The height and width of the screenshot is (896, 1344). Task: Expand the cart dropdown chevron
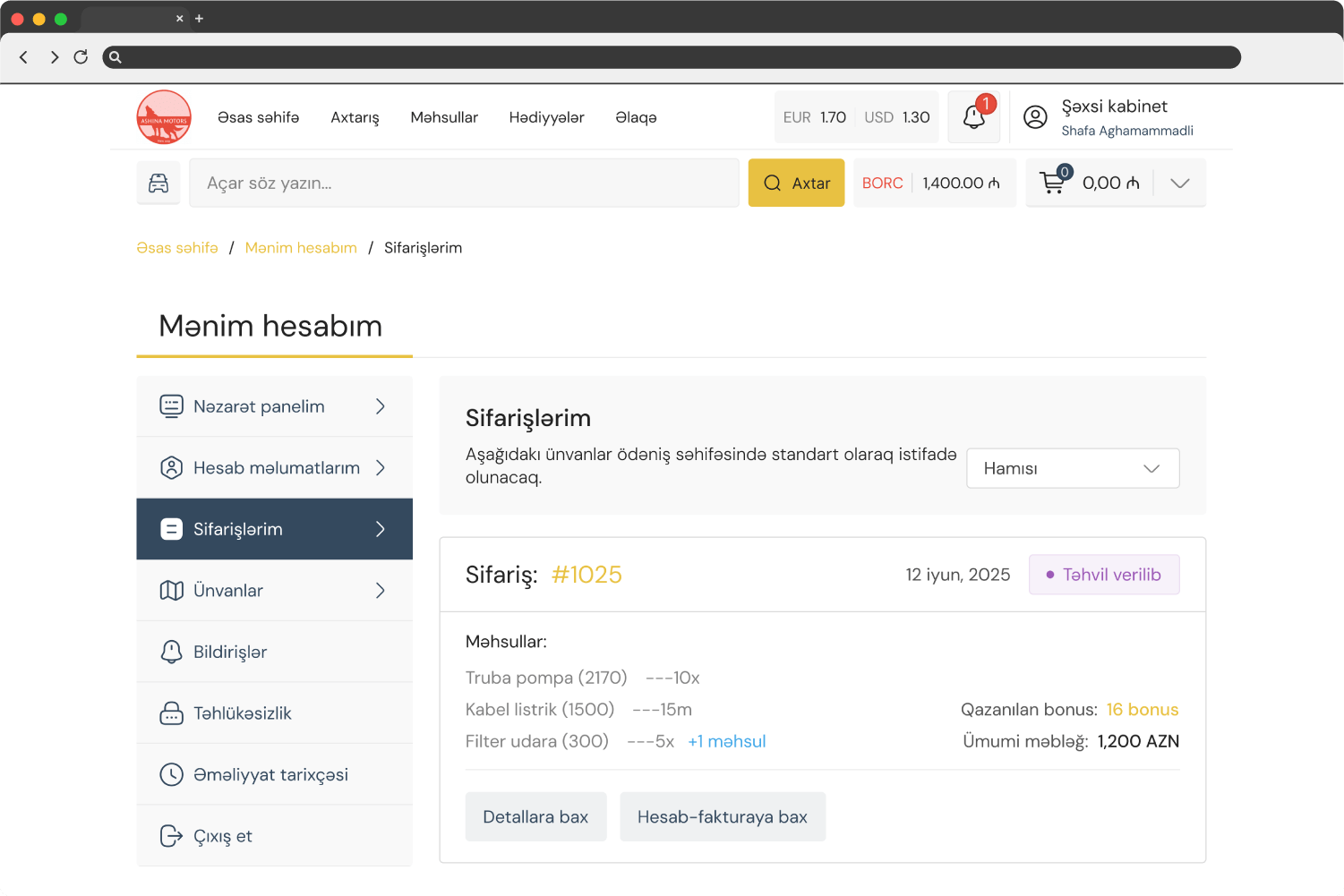(x=1179, y=182)
